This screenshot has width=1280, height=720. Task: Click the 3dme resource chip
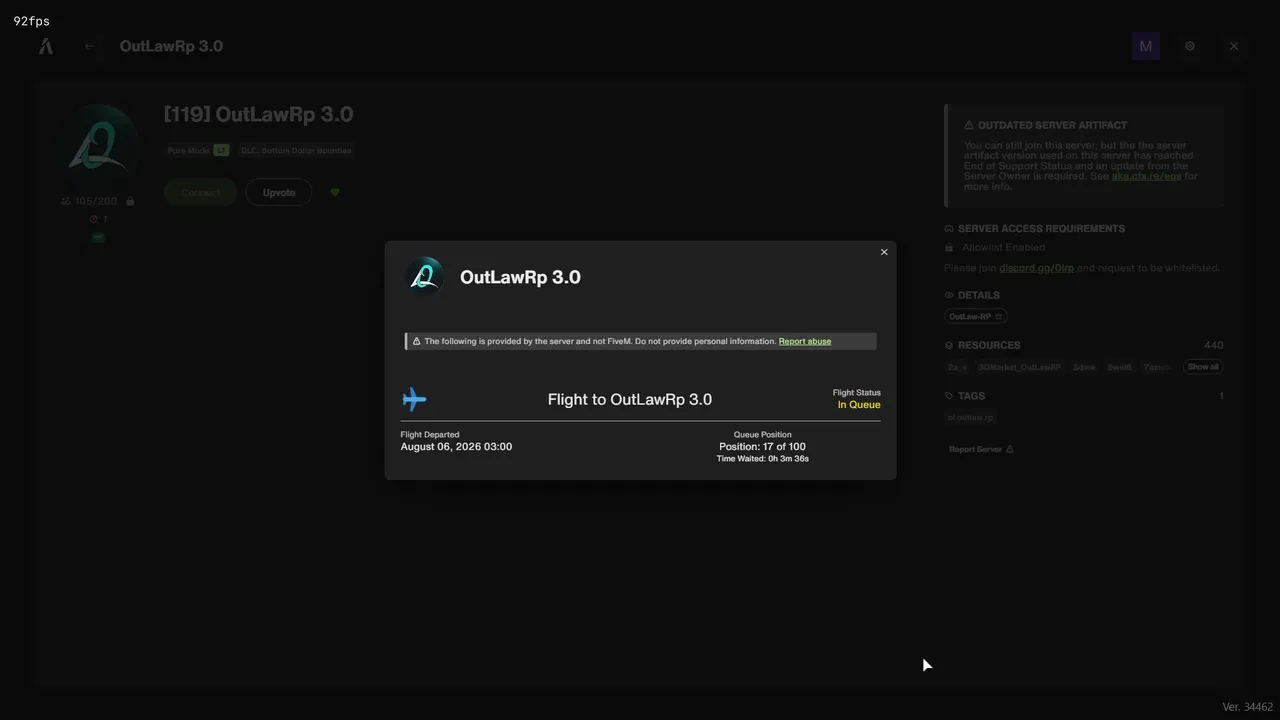click(1084, 368)
